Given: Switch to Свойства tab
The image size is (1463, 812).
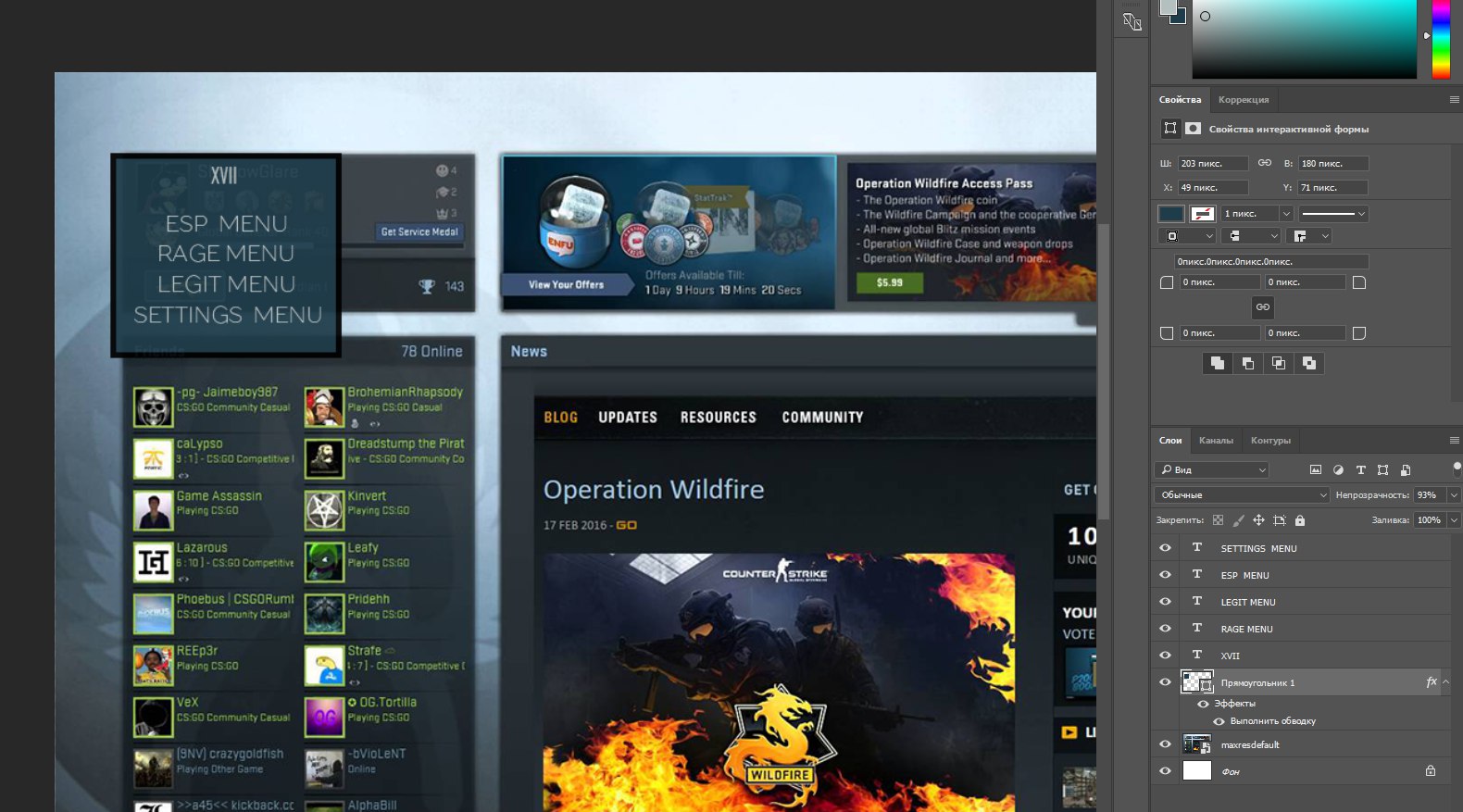Looking at the screenshot, I should pyautogui.click(x=1180, y=99).
